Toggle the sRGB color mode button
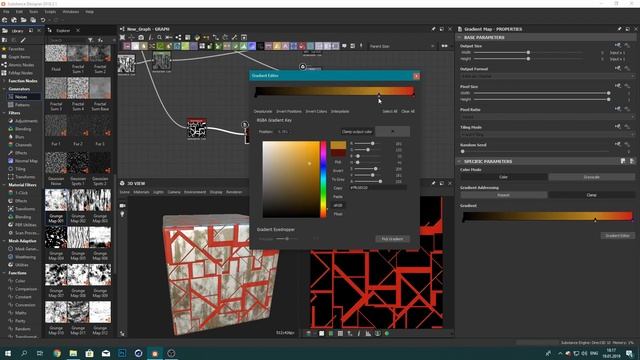The height and width of the screenshot is (360, 640). 338,205
